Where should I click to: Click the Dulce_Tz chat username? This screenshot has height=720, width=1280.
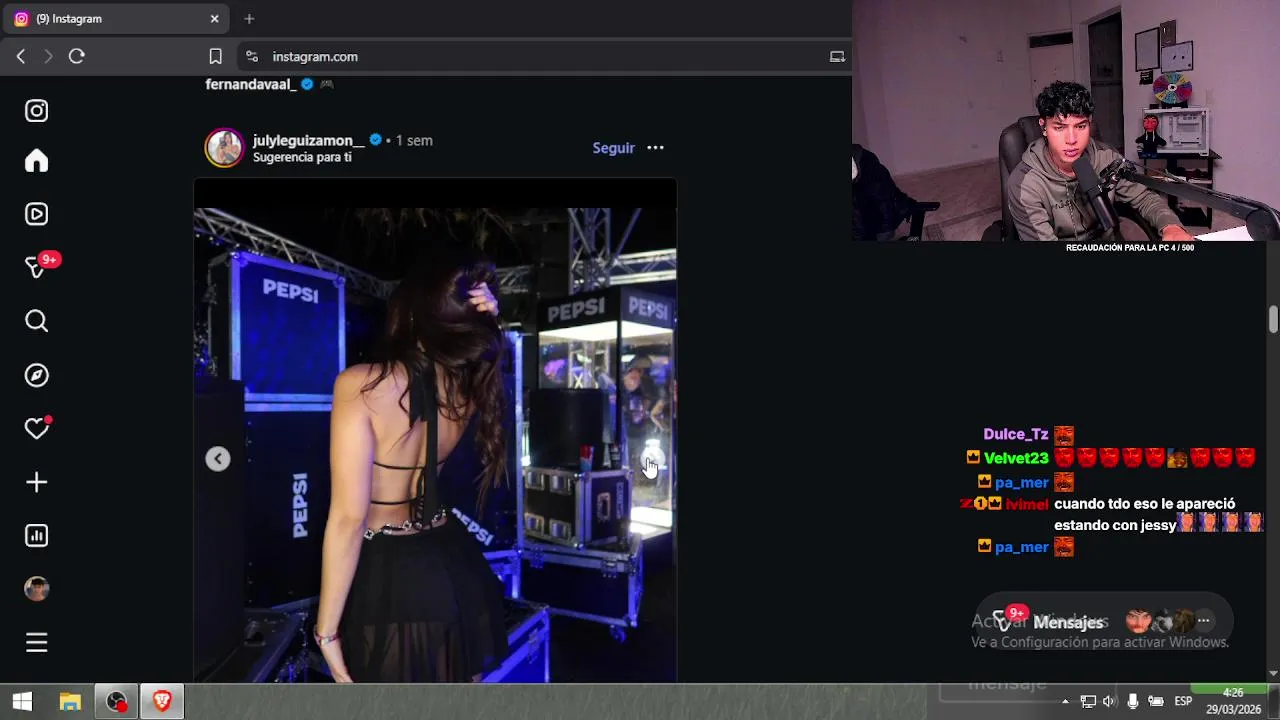click(1016, 434)
